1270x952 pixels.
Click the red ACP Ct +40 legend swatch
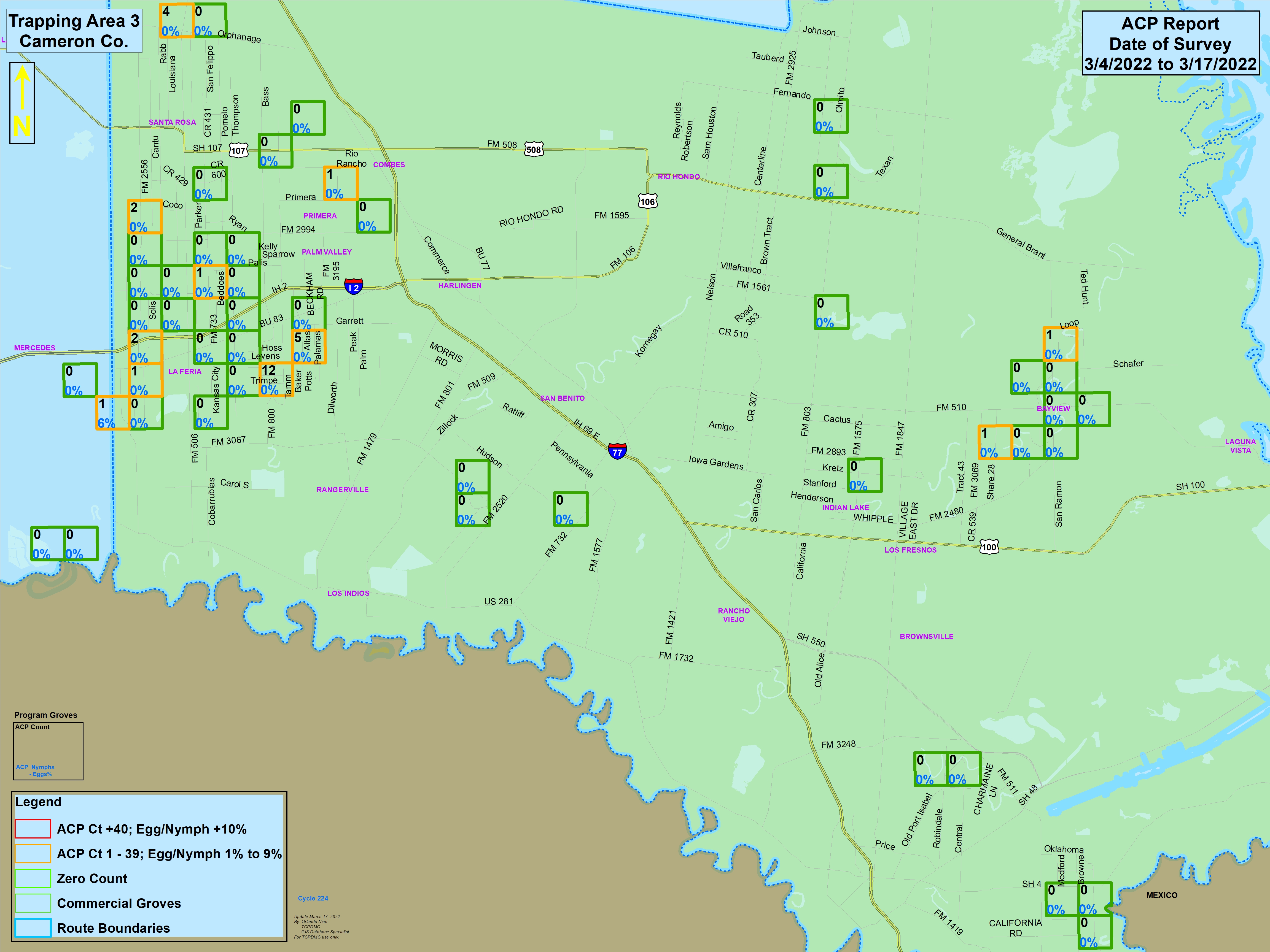coord(33,829)
